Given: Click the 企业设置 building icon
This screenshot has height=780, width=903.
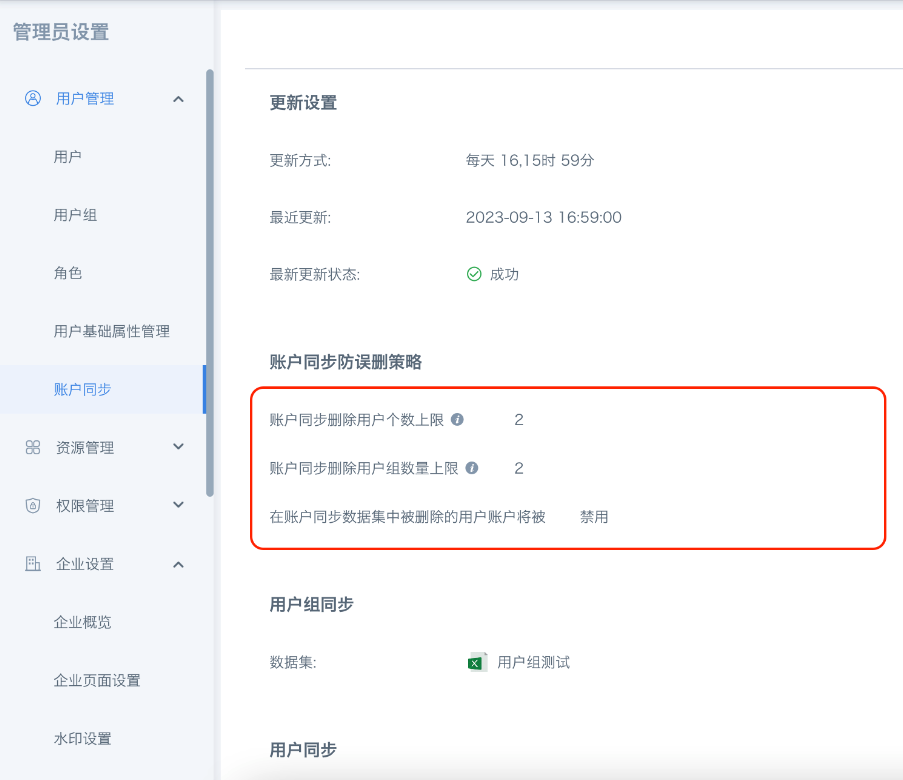Looking at the screenshot, I should (33, 564).
